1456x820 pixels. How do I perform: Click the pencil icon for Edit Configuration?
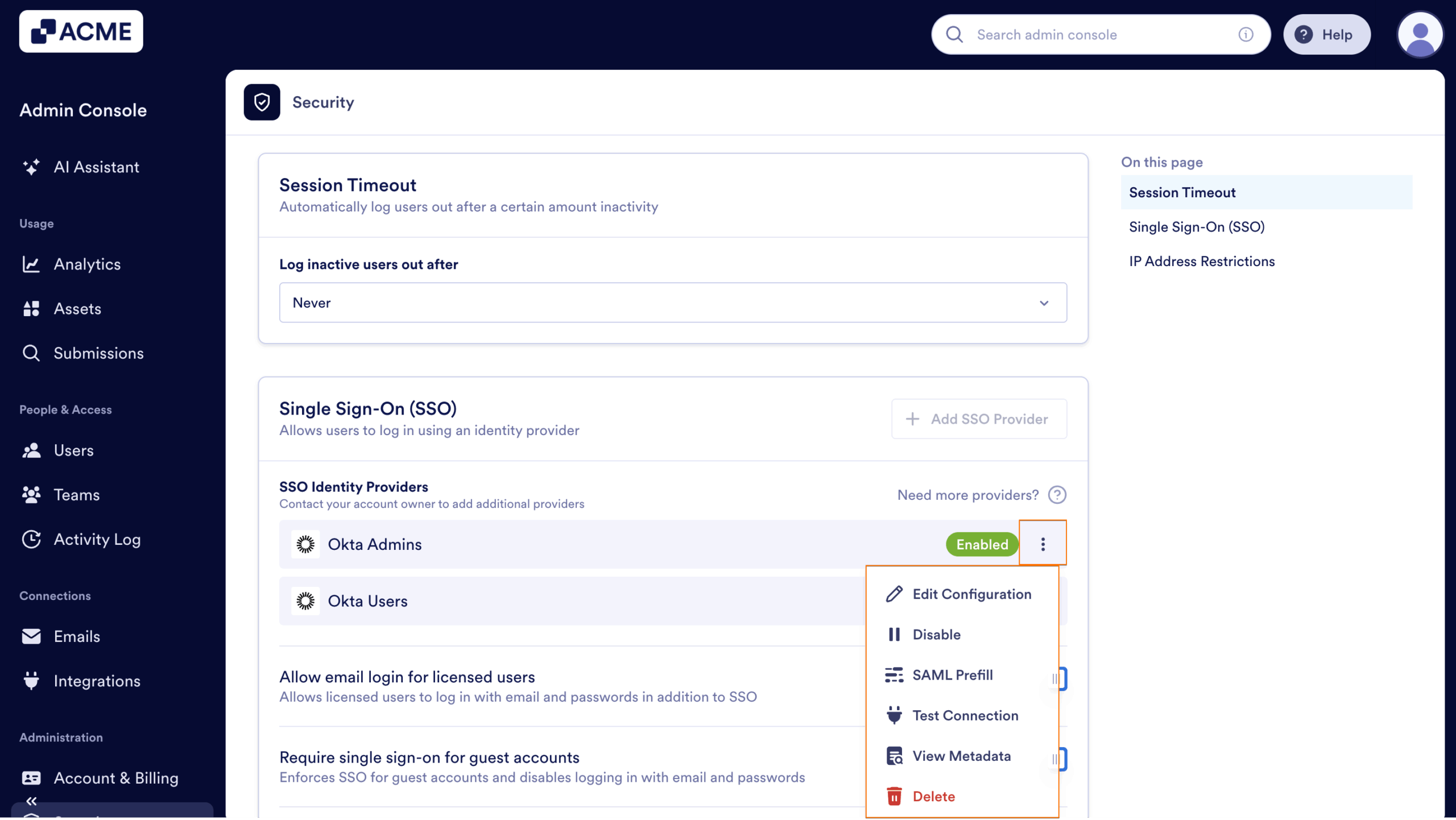894,594
